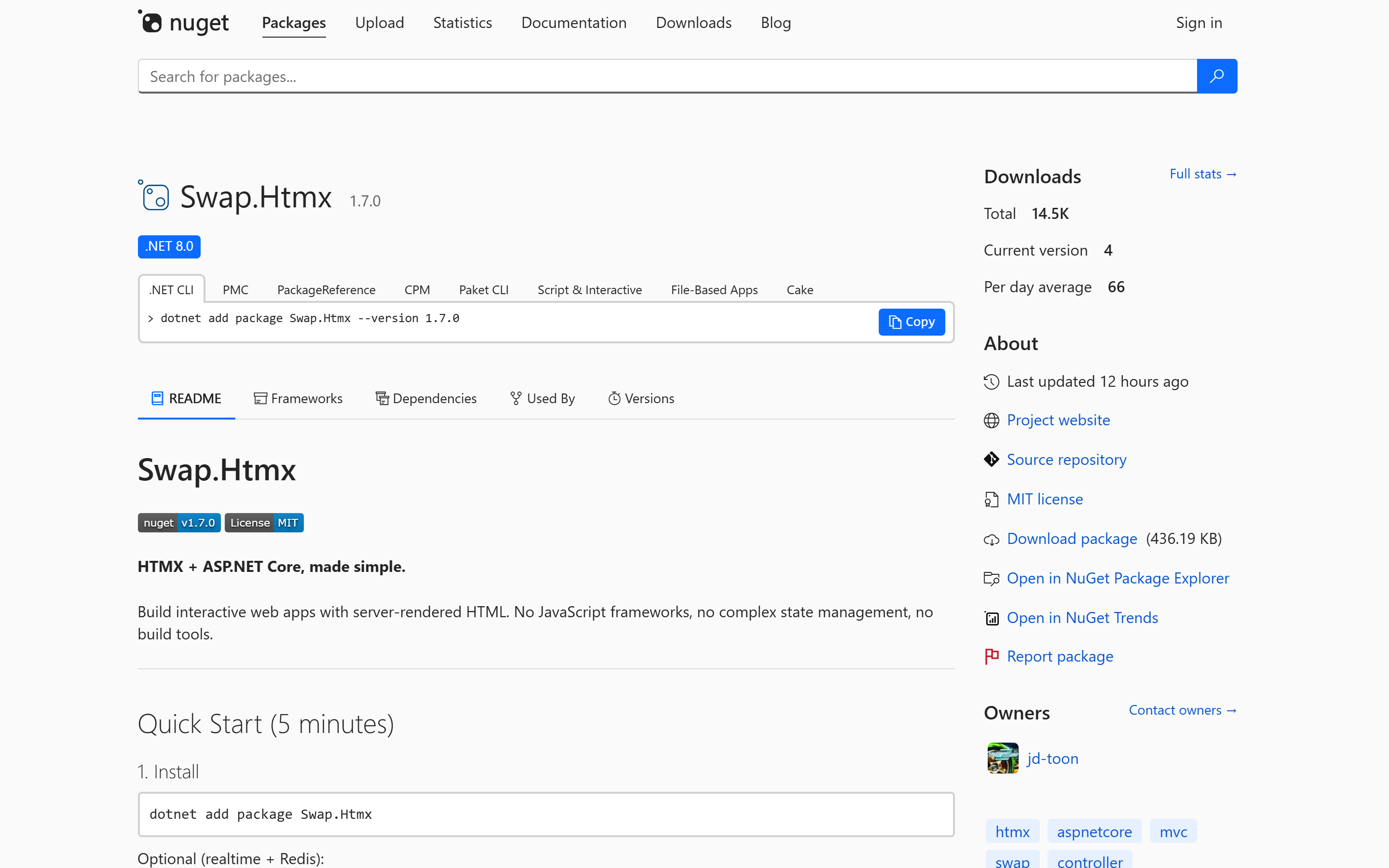The width and height of the screenshot is (1389, 868).
Task: Open the Dependencies tab
Action: pos(426,398)
